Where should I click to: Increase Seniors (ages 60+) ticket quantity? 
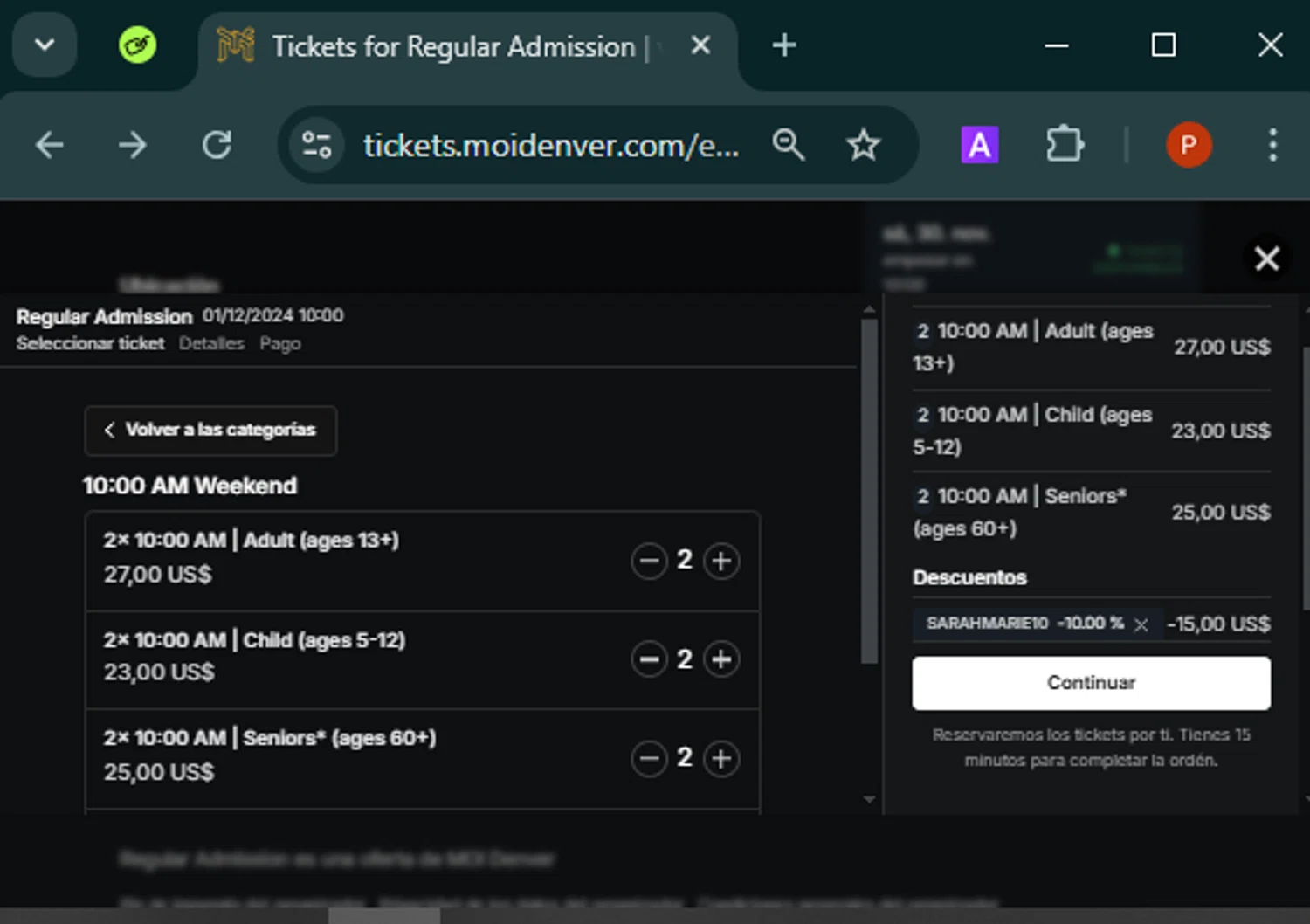(x=721, y=758)
